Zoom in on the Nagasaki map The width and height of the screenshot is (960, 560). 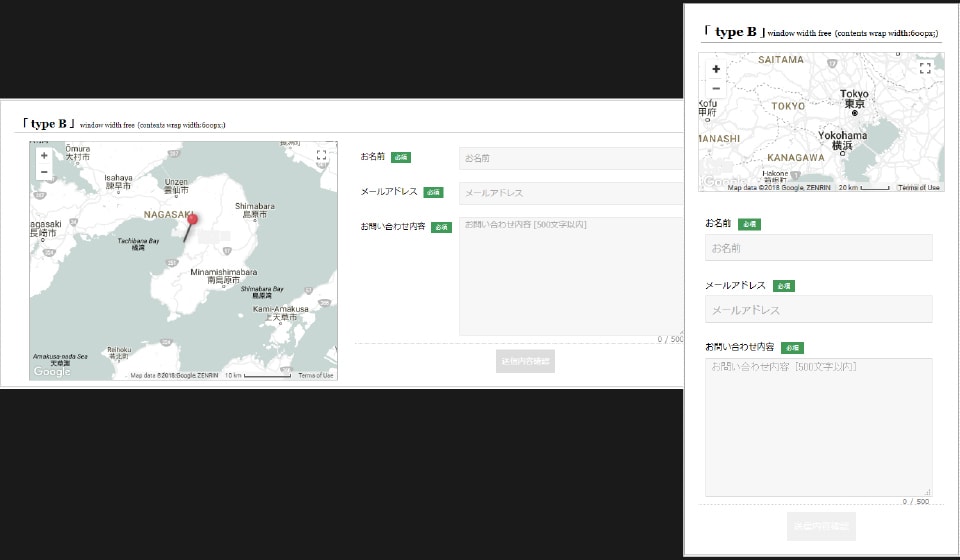coord(44,155)
